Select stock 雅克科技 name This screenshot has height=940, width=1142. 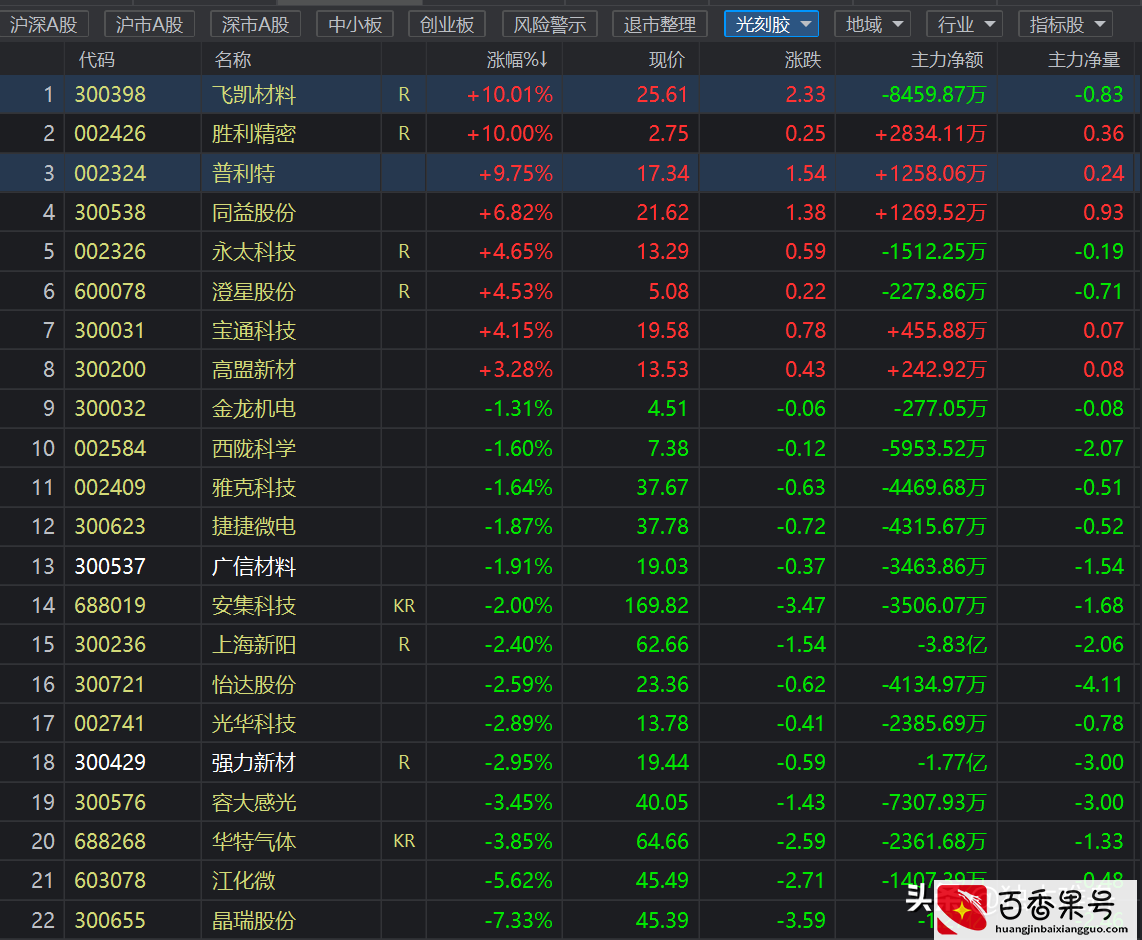click(253, 487)
